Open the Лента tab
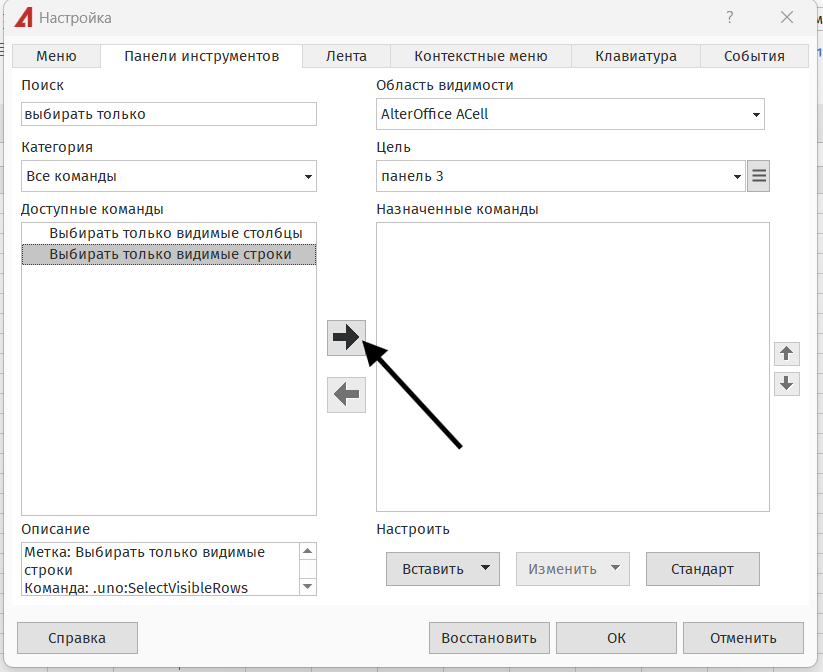 [346, 56]
